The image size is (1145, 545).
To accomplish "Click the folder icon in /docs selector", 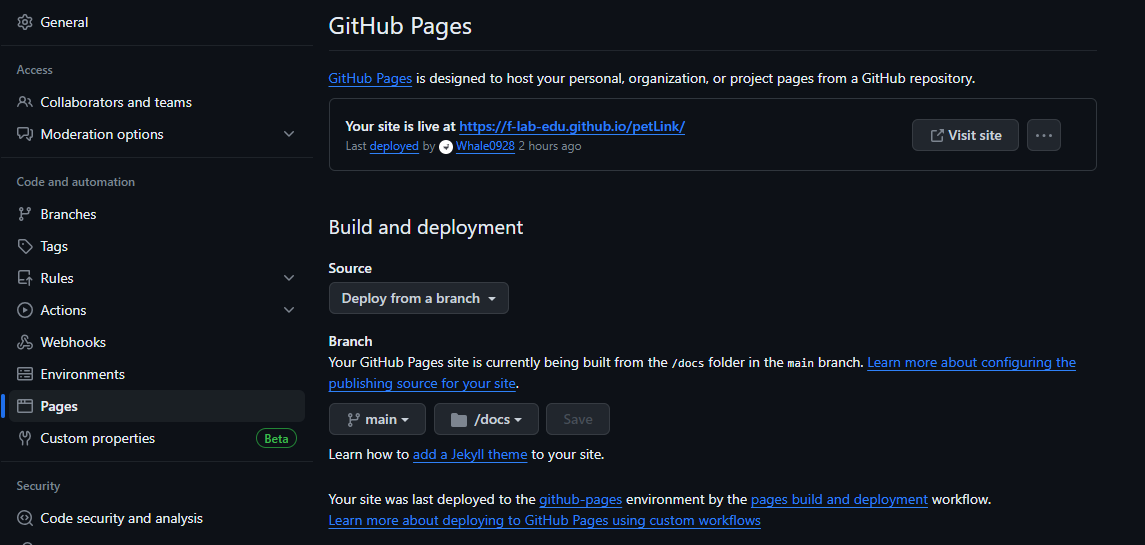I will [459, 419].
